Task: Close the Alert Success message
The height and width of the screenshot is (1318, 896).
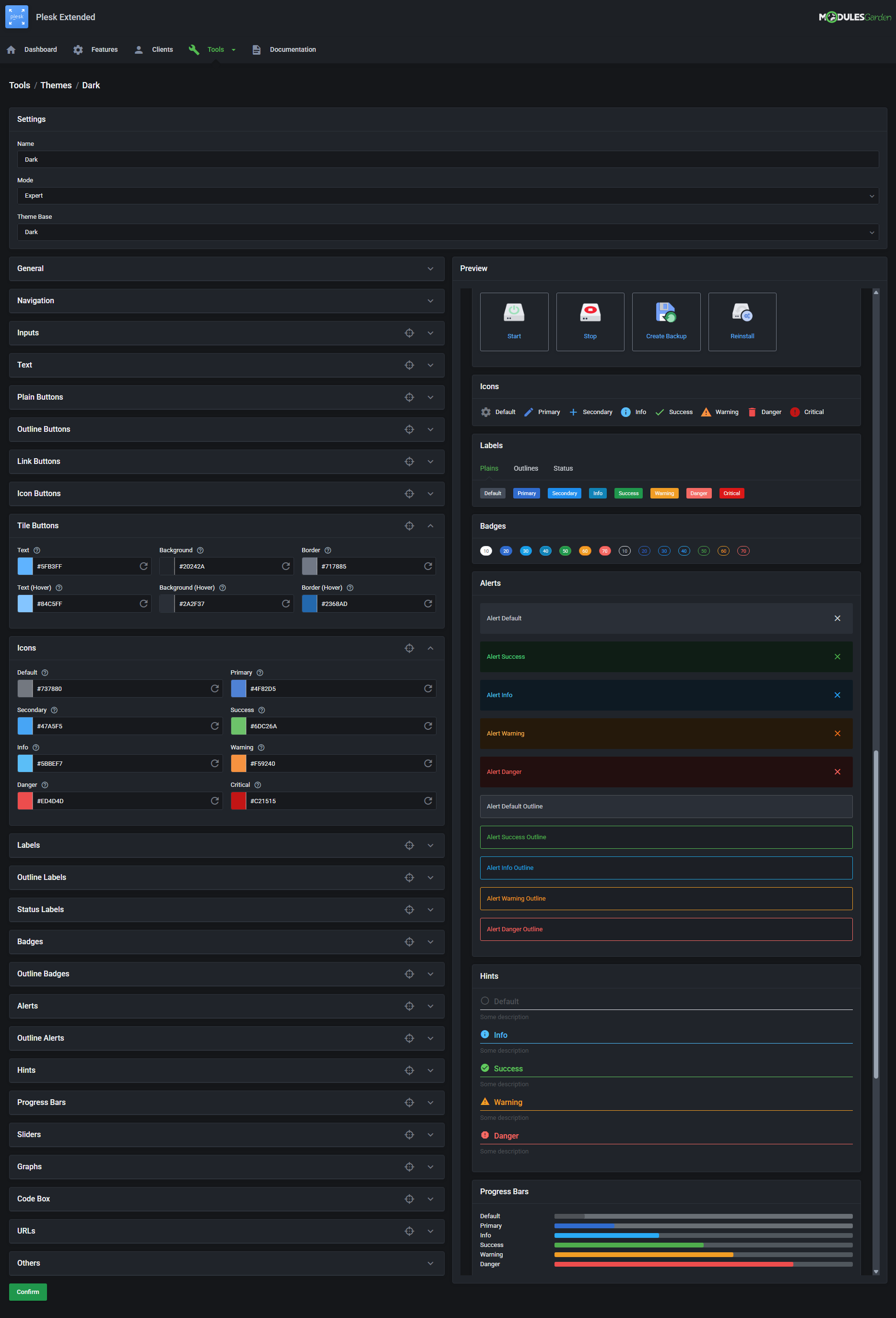Action: point(837,657)
